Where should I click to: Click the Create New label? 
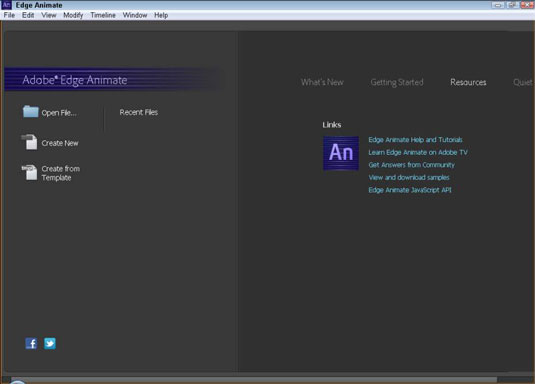(x=60, y=143)
